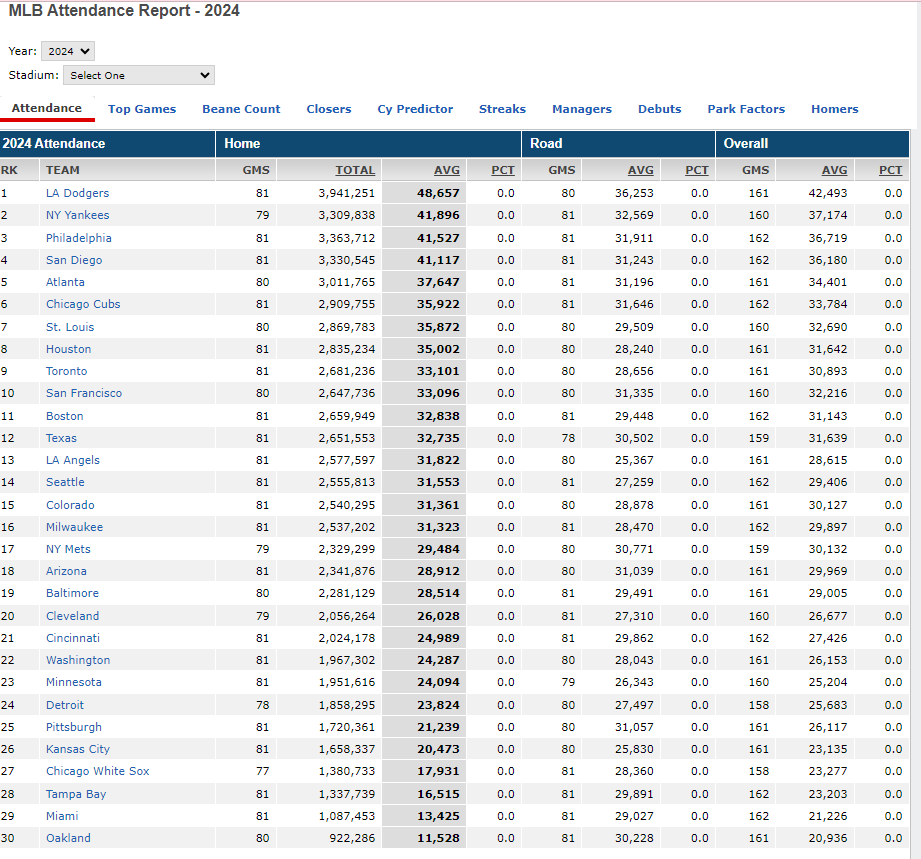
Task: Open the Cy Predictor tab
Action: tap(415, 109)
